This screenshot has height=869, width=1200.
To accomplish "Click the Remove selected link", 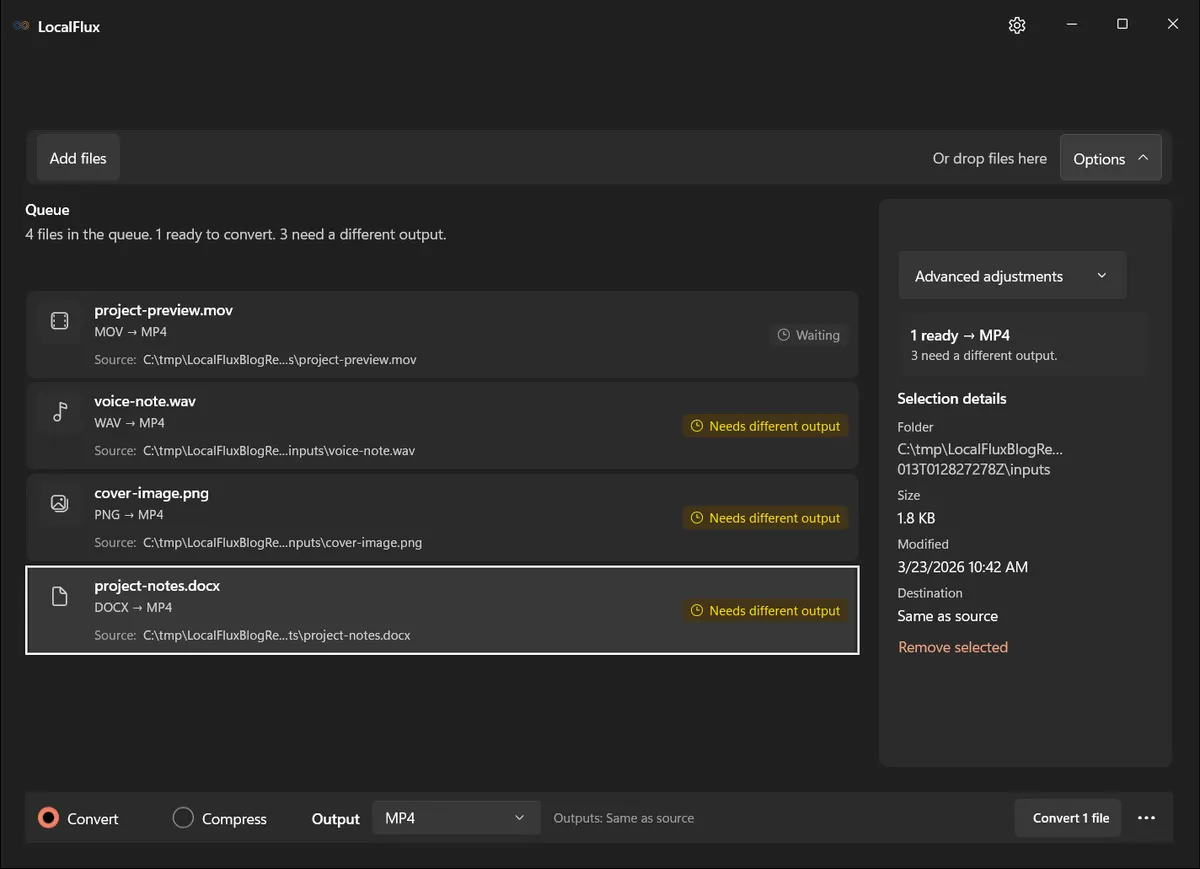I will (x=953, y=647).
